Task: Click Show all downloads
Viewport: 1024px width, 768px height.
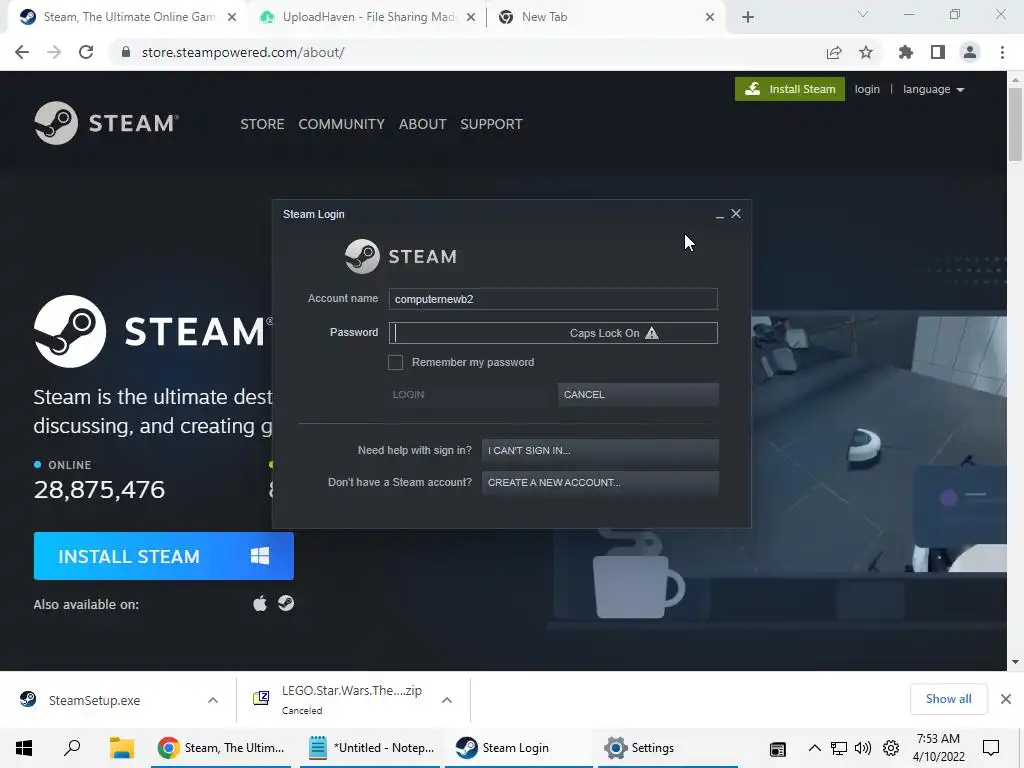Action: pyautogui.click(x=948, y=699)
